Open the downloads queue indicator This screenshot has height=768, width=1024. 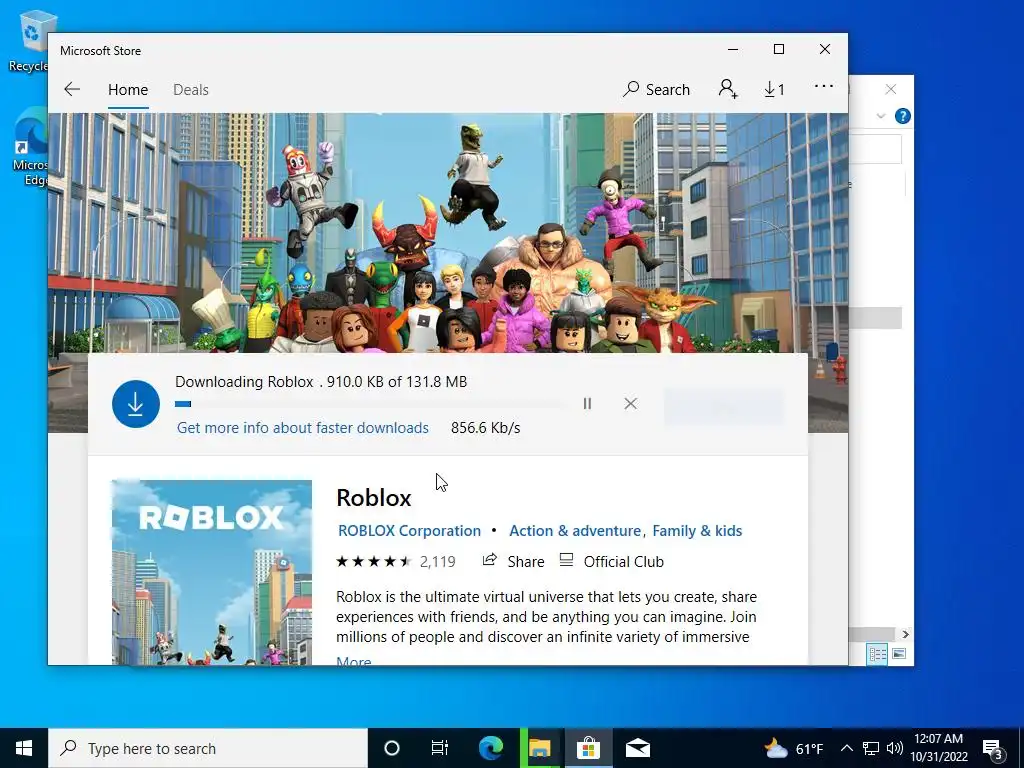(x=775, y=89)
